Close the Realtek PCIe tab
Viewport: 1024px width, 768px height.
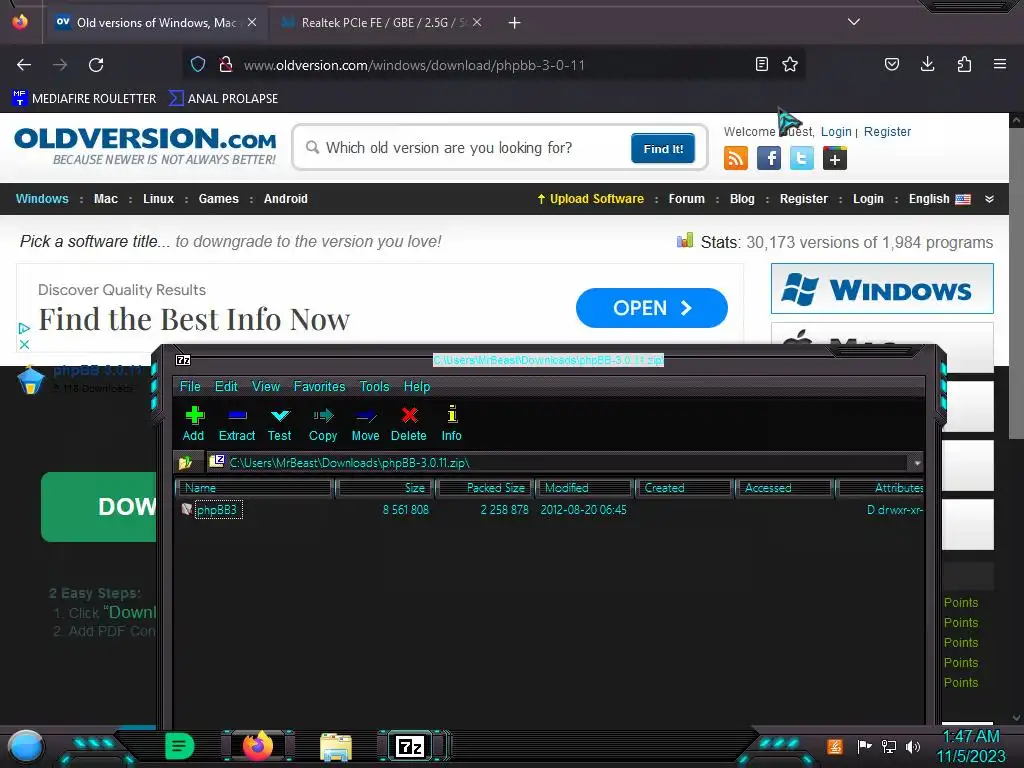pos(477,22)
